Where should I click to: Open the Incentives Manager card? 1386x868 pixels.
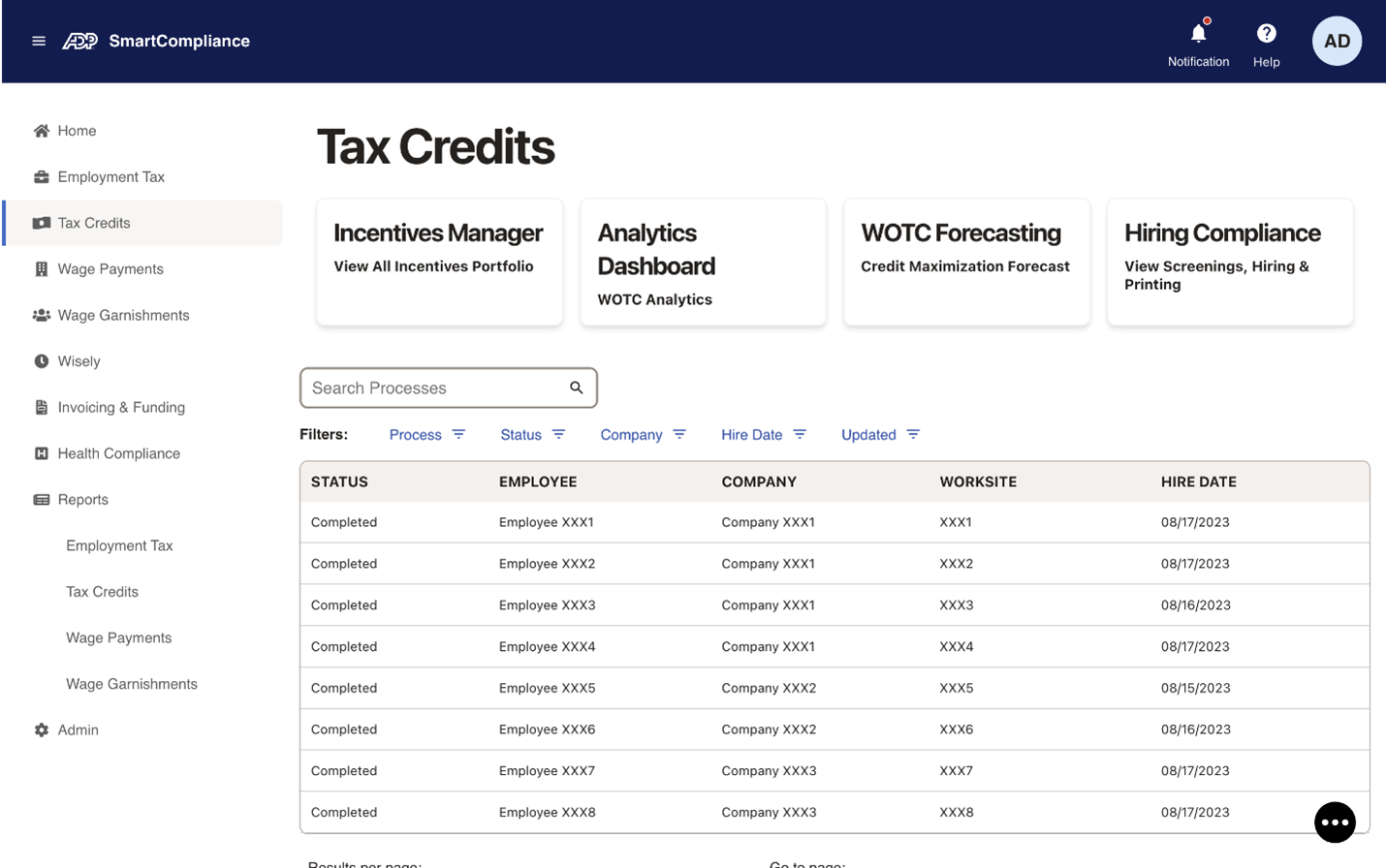coord(439,262)
